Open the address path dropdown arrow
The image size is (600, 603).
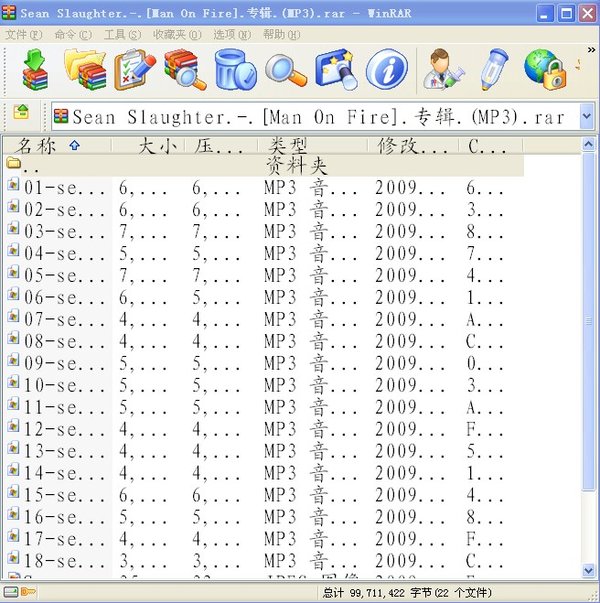(x=587, y=116)
